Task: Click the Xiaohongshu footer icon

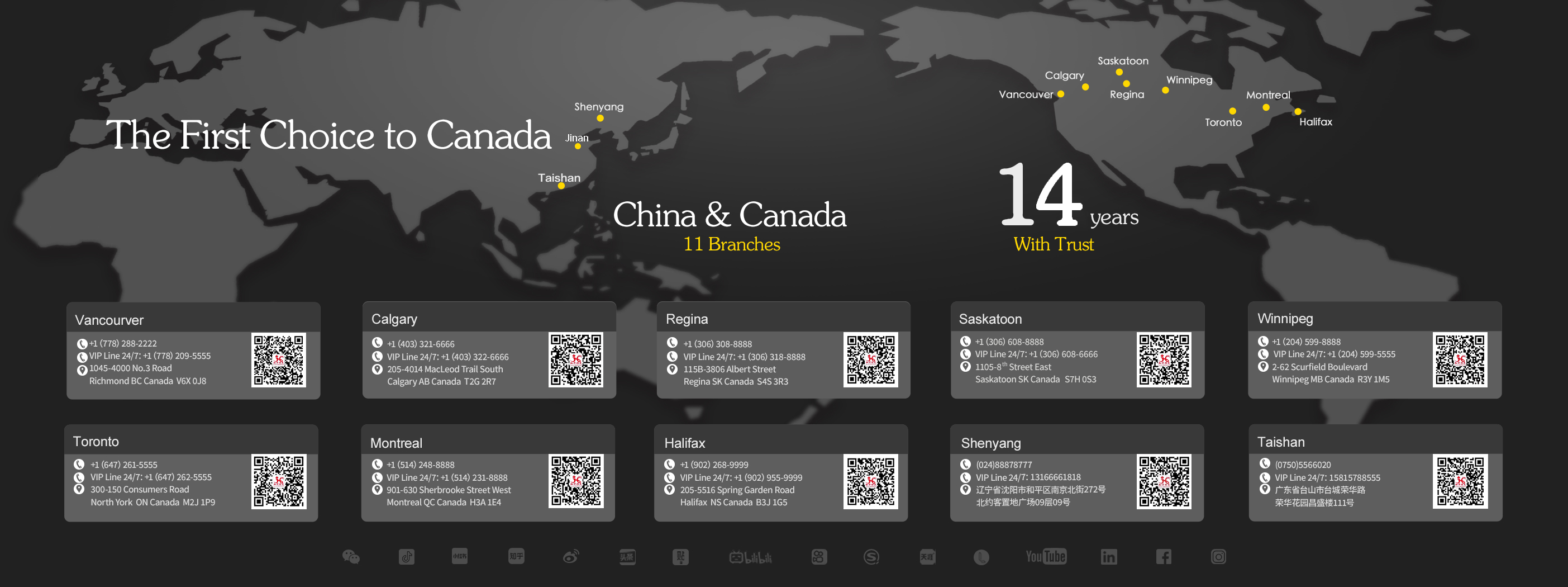Action: [460, 556]
